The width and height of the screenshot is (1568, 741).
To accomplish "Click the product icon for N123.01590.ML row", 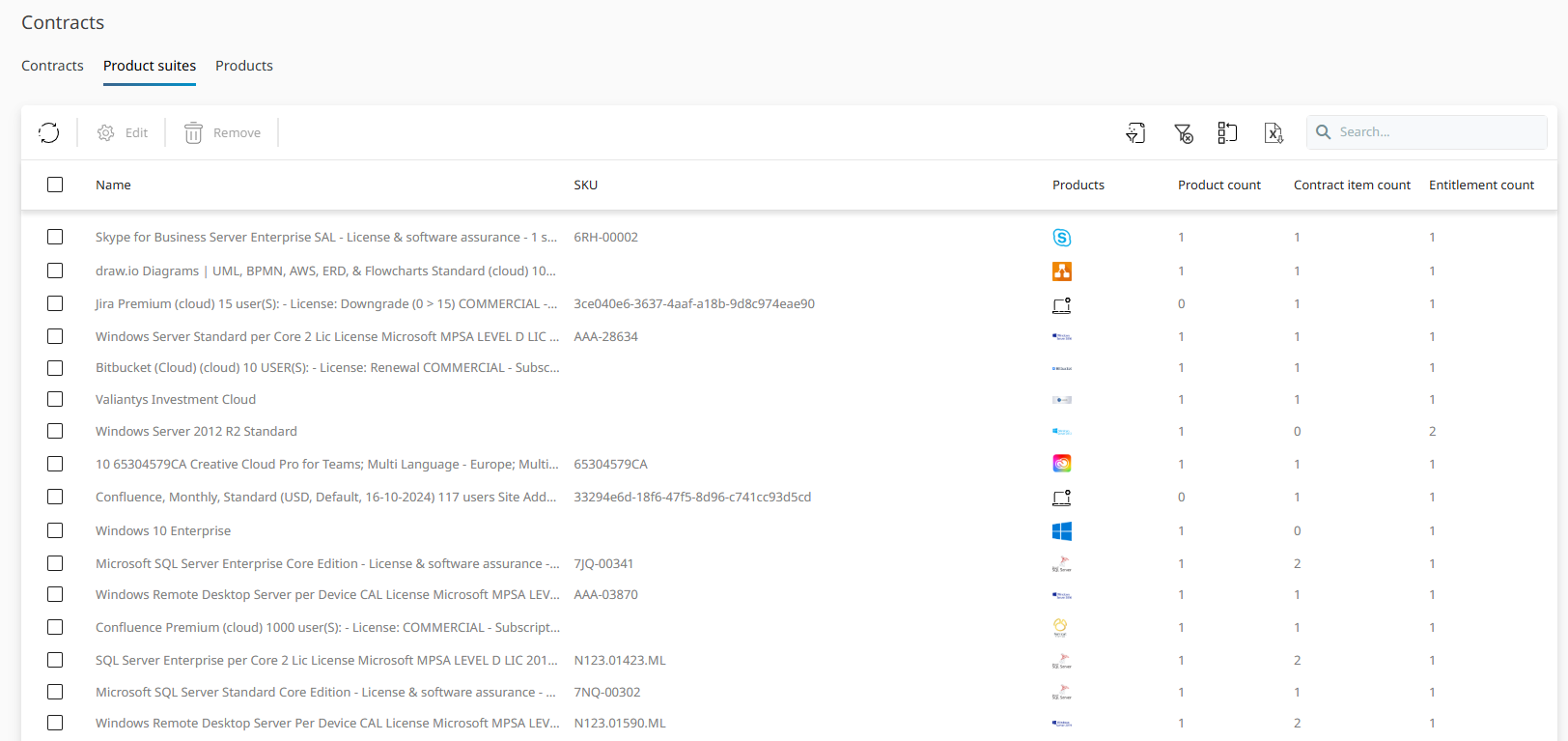I will [1062, 724].
